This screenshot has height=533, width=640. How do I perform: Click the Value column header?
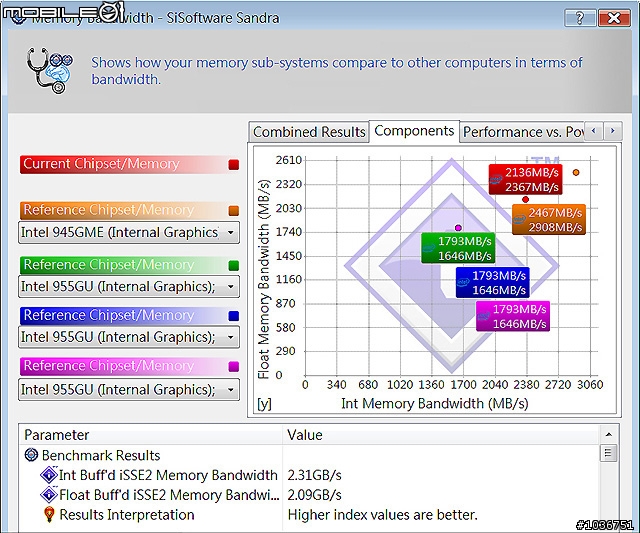(441, 435)
